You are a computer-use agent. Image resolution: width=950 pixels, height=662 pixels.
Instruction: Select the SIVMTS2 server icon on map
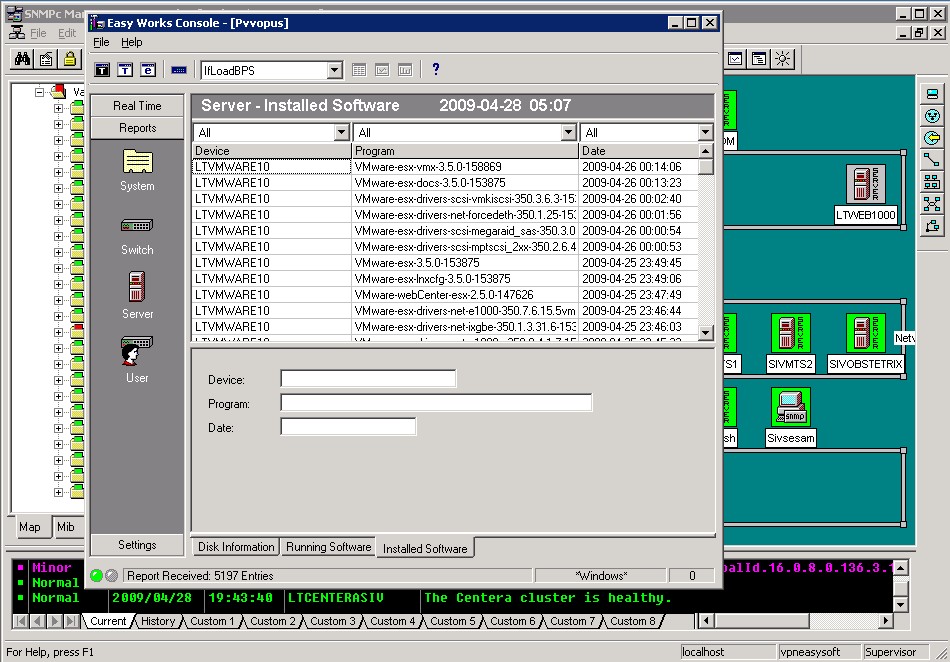(790, 333)
